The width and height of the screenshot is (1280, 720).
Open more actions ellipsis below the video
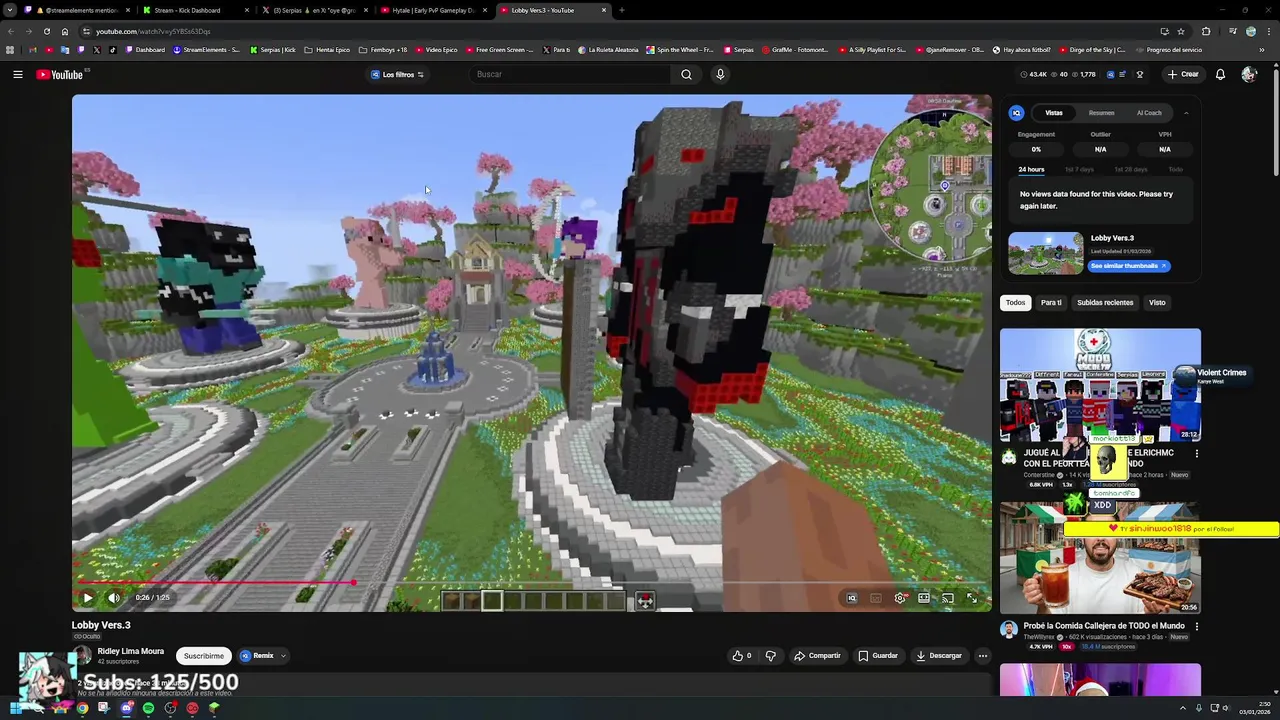[983, 656]
